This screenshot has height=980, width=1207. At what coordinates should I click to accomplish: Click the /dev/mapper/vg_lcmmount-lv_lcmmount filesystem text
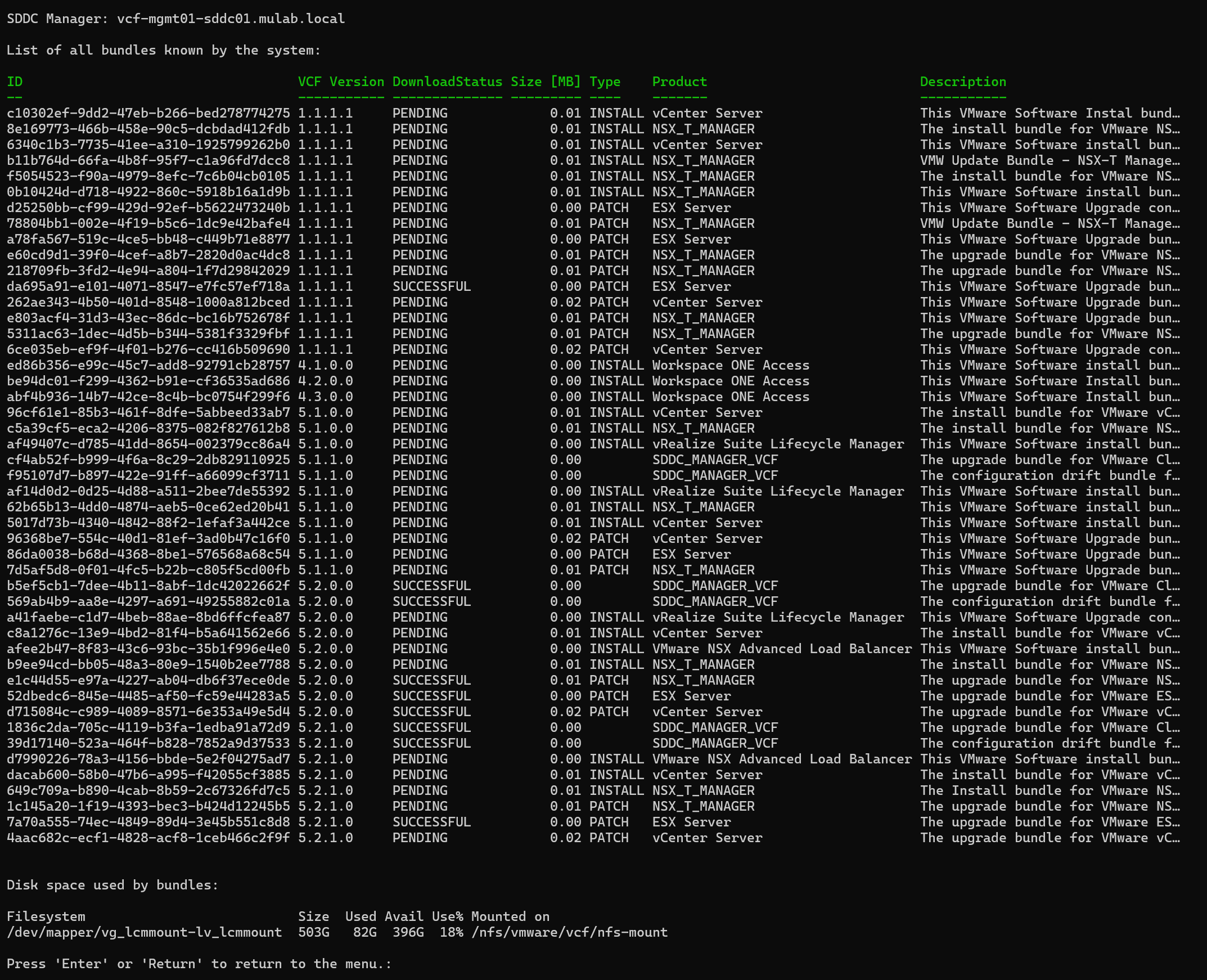coord(144,932)
